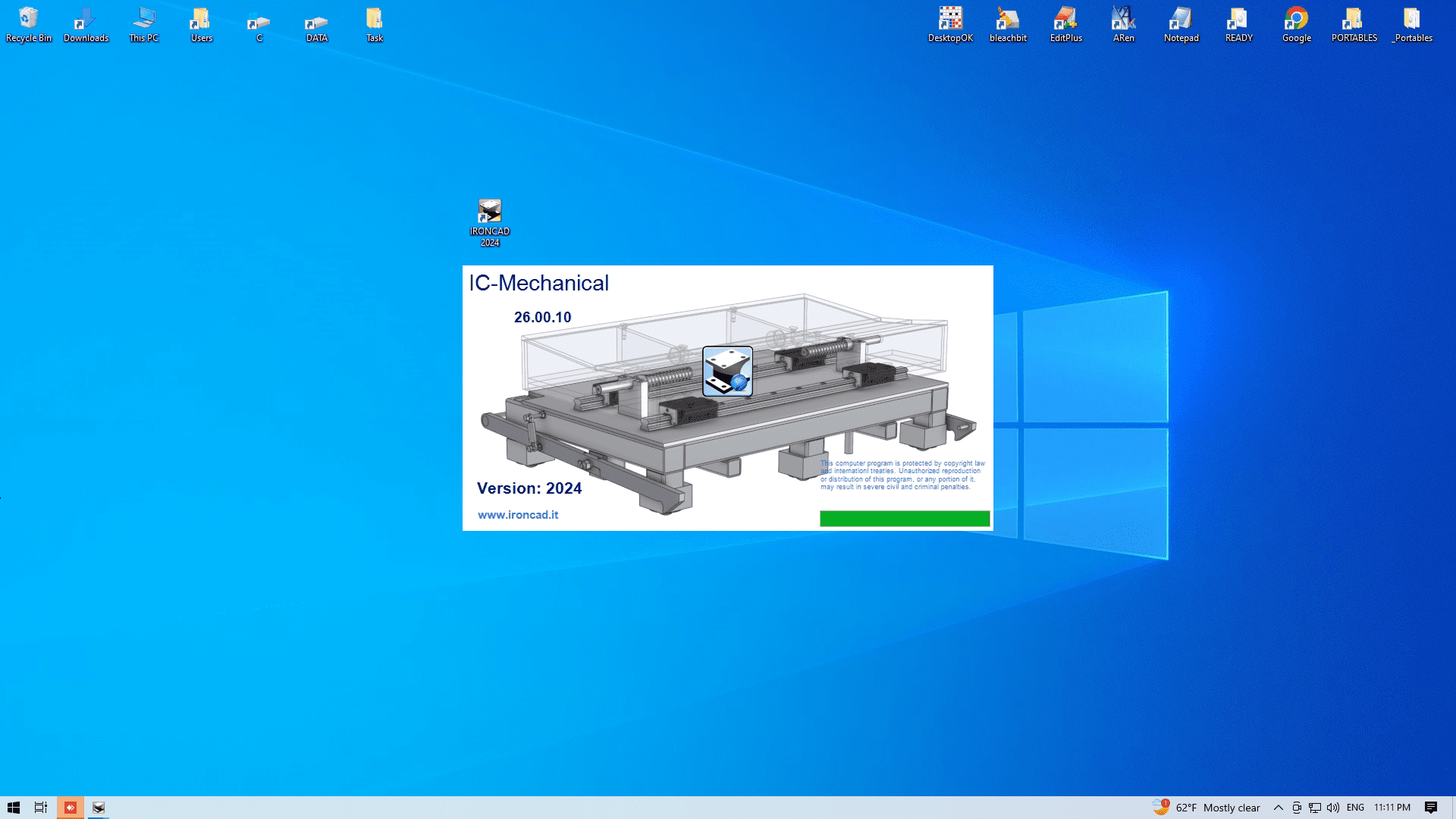1456x819 pixels.
Task: Select the bleachbit shortcut icon
Action: point(1008,24)
